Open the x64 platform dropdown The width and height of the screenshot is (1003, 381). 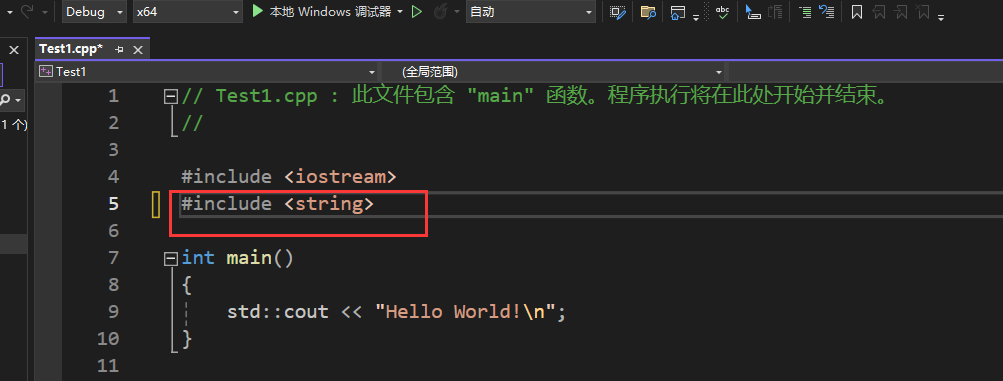(187, 12)
